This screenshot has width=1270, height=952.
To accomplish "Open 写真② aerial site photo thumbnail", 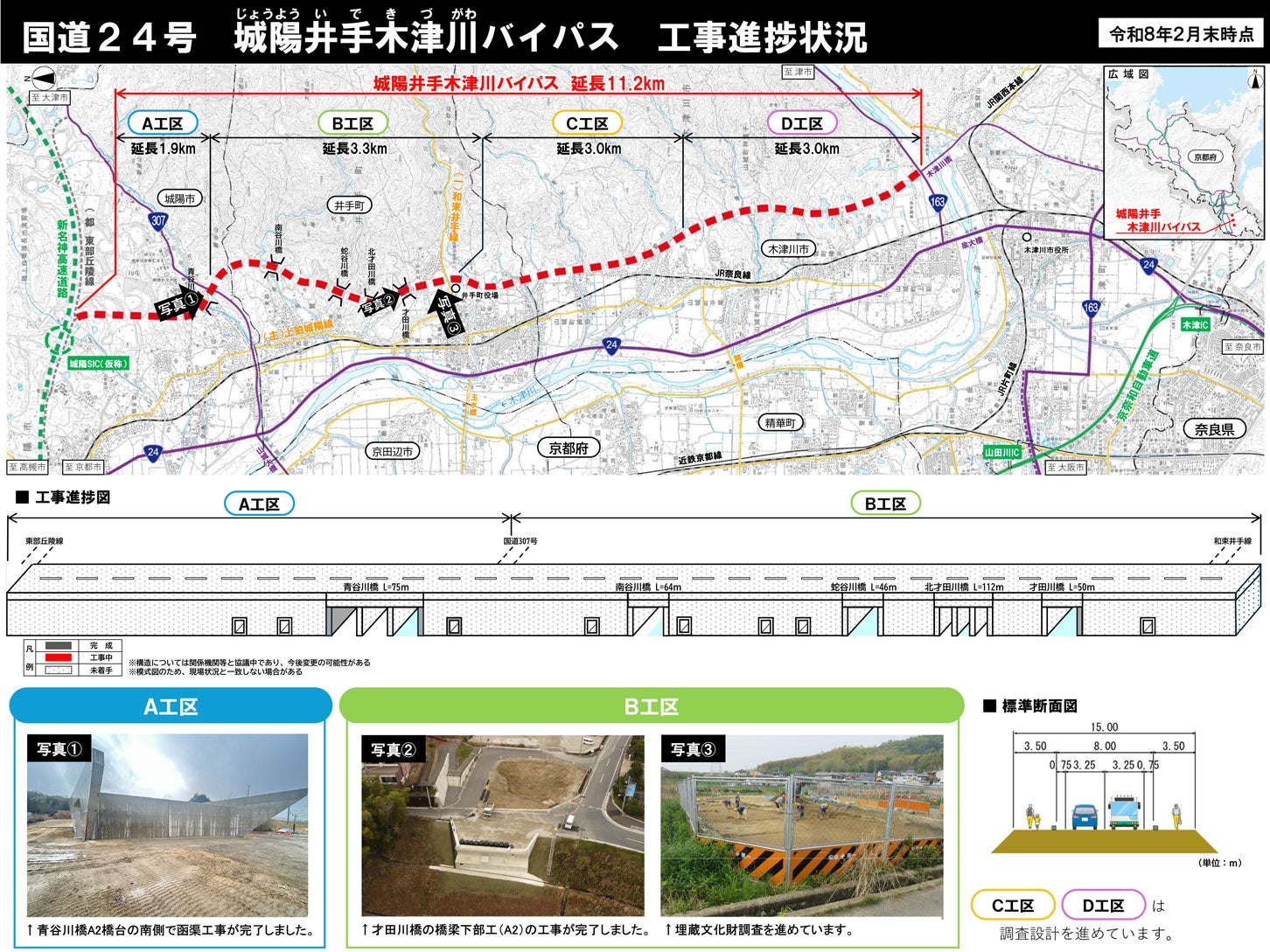I will coord(503,825).
